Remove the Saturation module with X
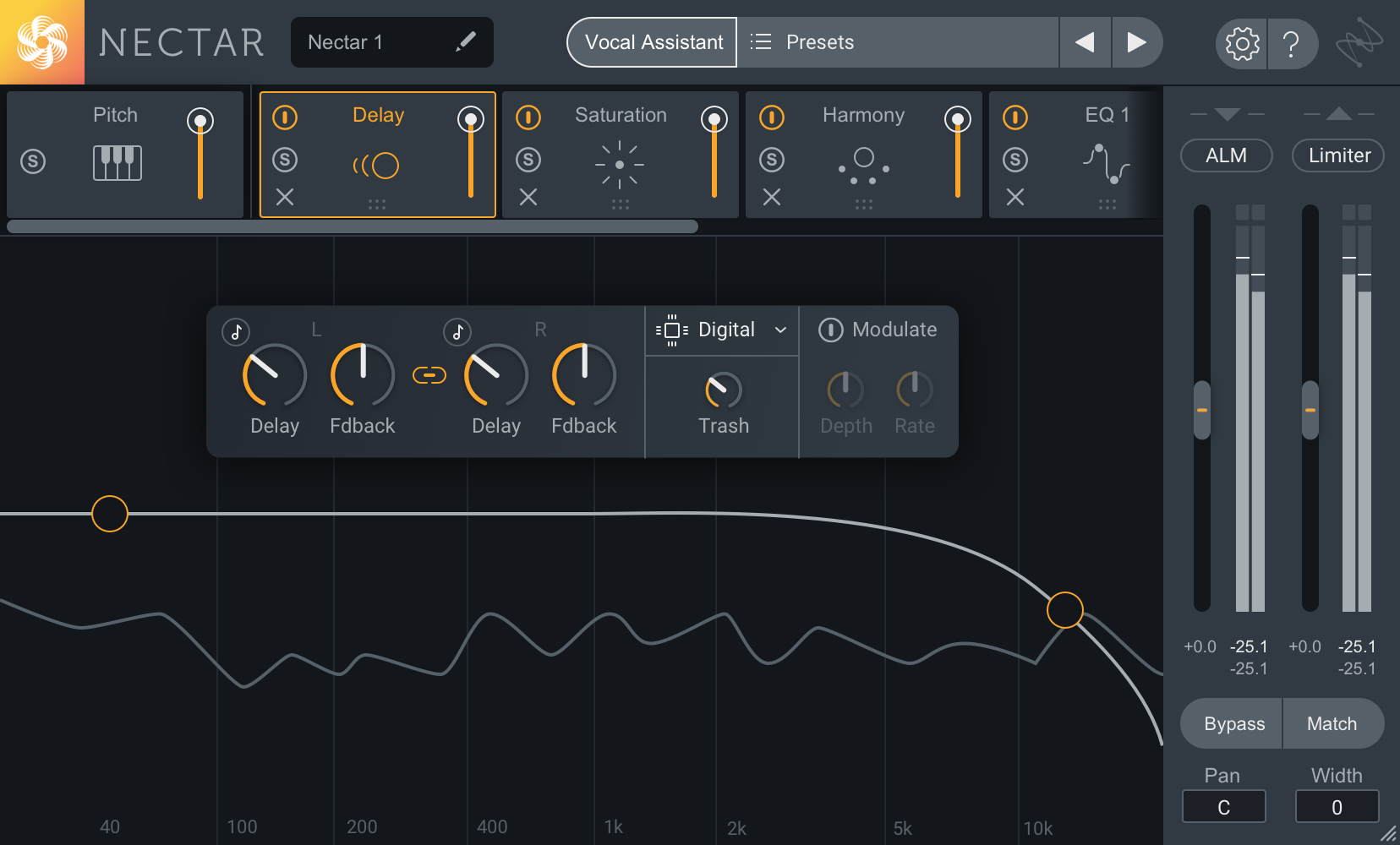Screen dimensions: 1400x845 528,197
